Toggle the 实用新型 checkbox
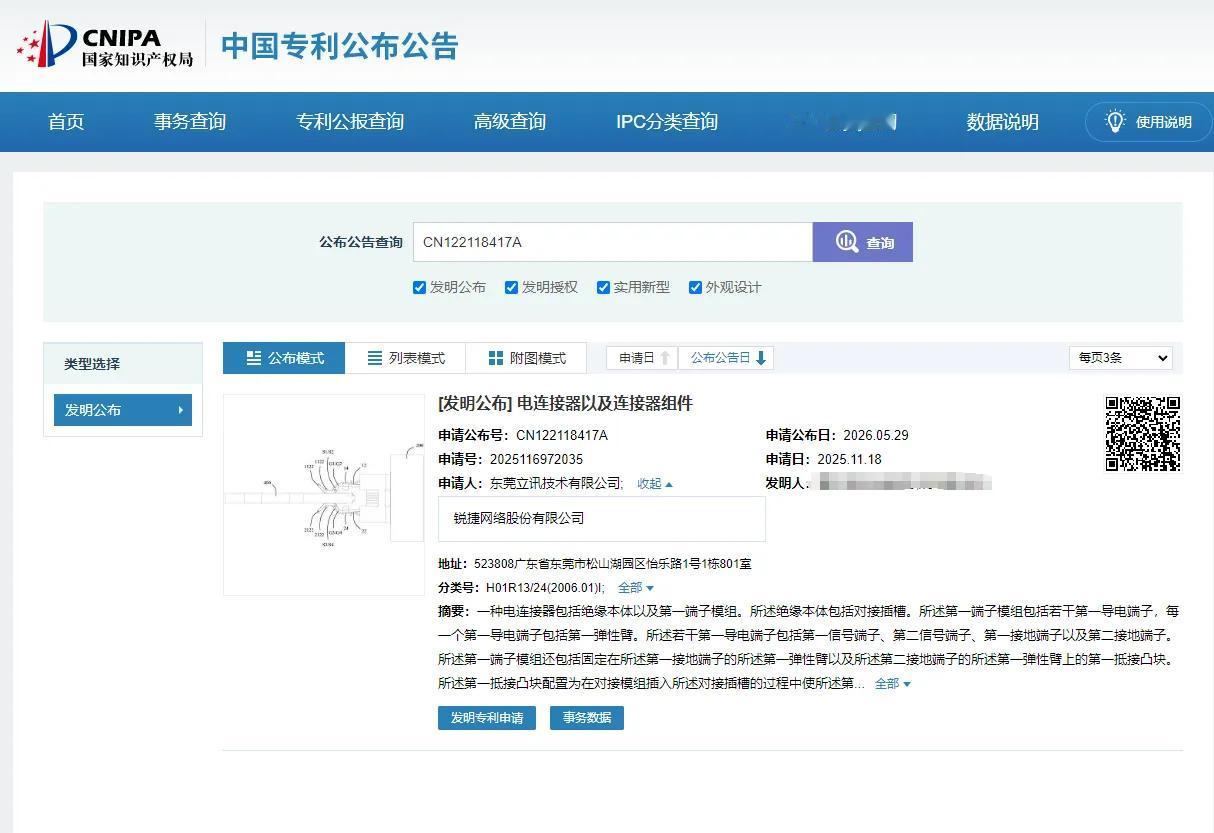This screenshot has height=833, width=1214. [604, 288]
